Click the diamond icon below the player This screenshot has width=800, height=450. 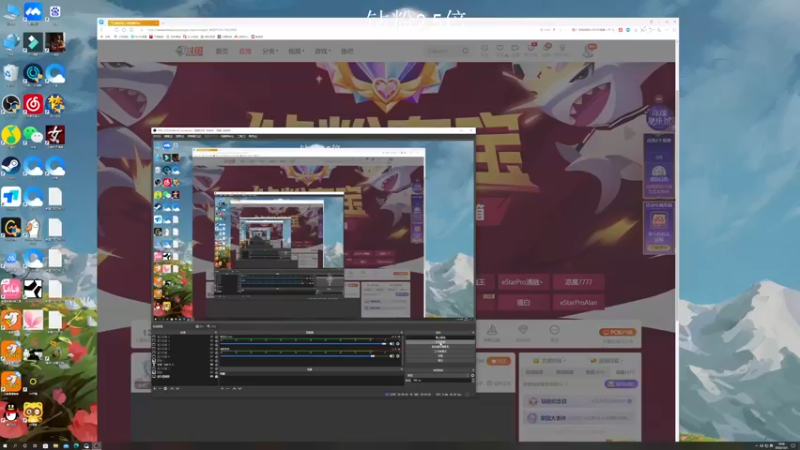coord(523,330)
